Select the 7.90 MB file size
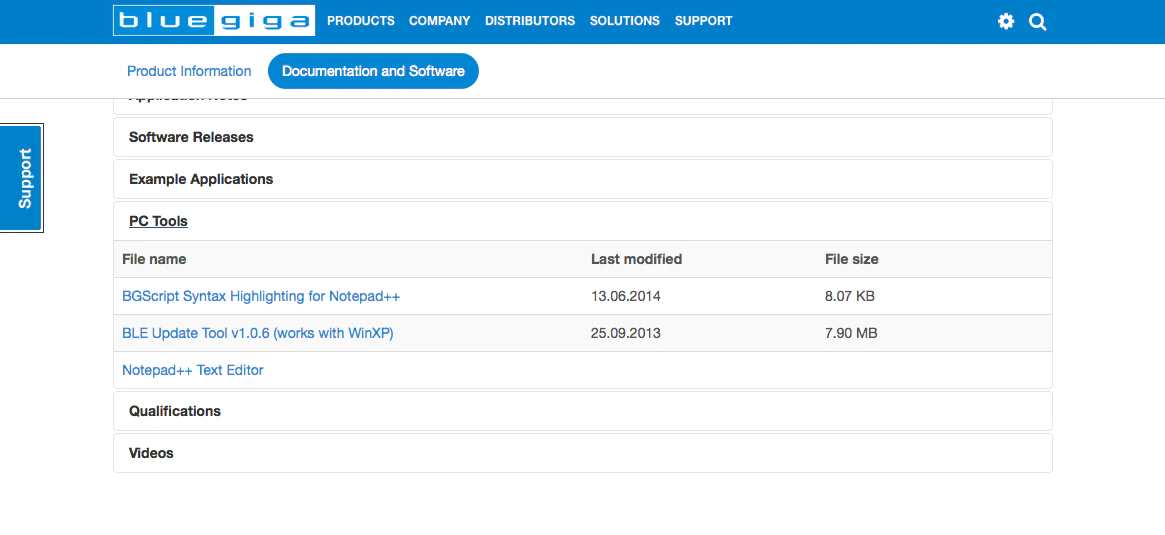The width and height of the screenshot is (1165, 535). (x=851, y=334)
